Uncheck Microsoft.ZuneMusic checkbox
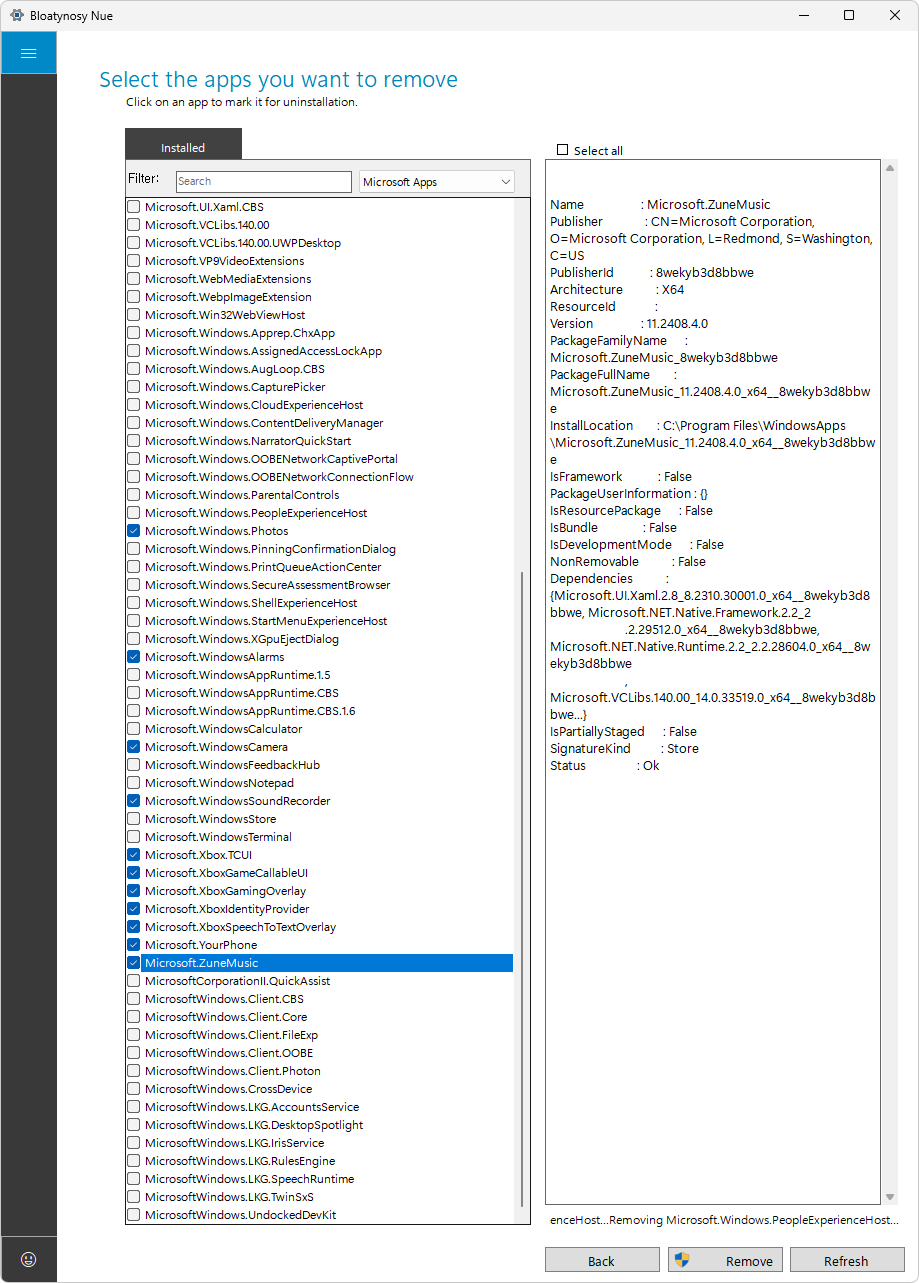919x1283 pixels. [x=134, y=963]
